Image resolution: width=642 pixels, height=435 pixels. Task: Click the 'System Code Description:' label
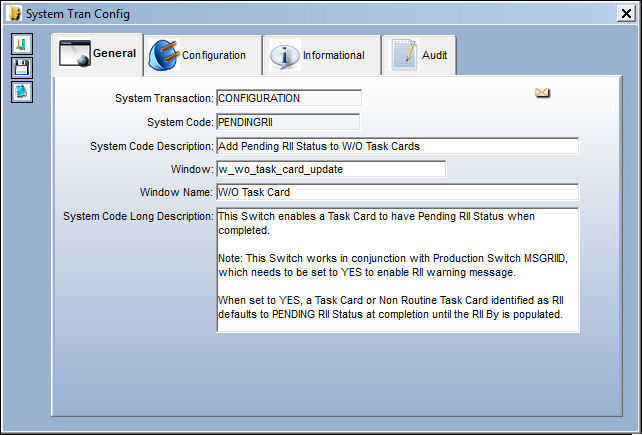(x=152, y=146)
